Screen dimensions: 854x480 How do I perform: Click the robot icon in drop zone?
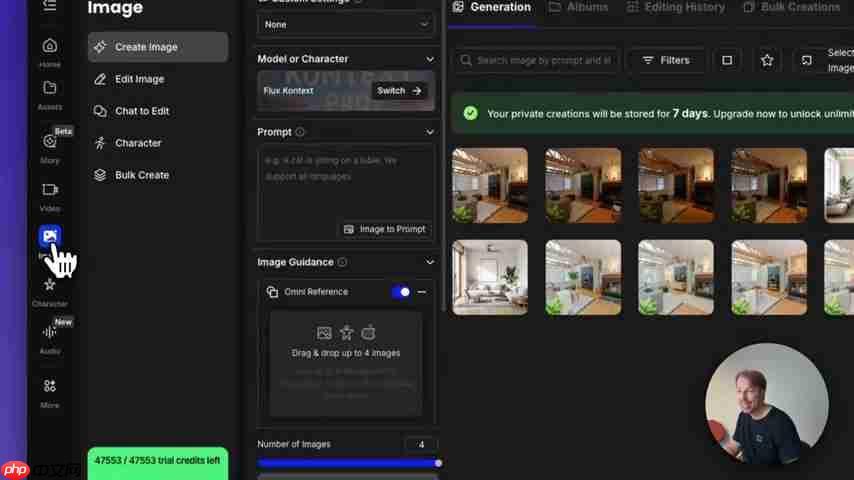tap(369, 332)
